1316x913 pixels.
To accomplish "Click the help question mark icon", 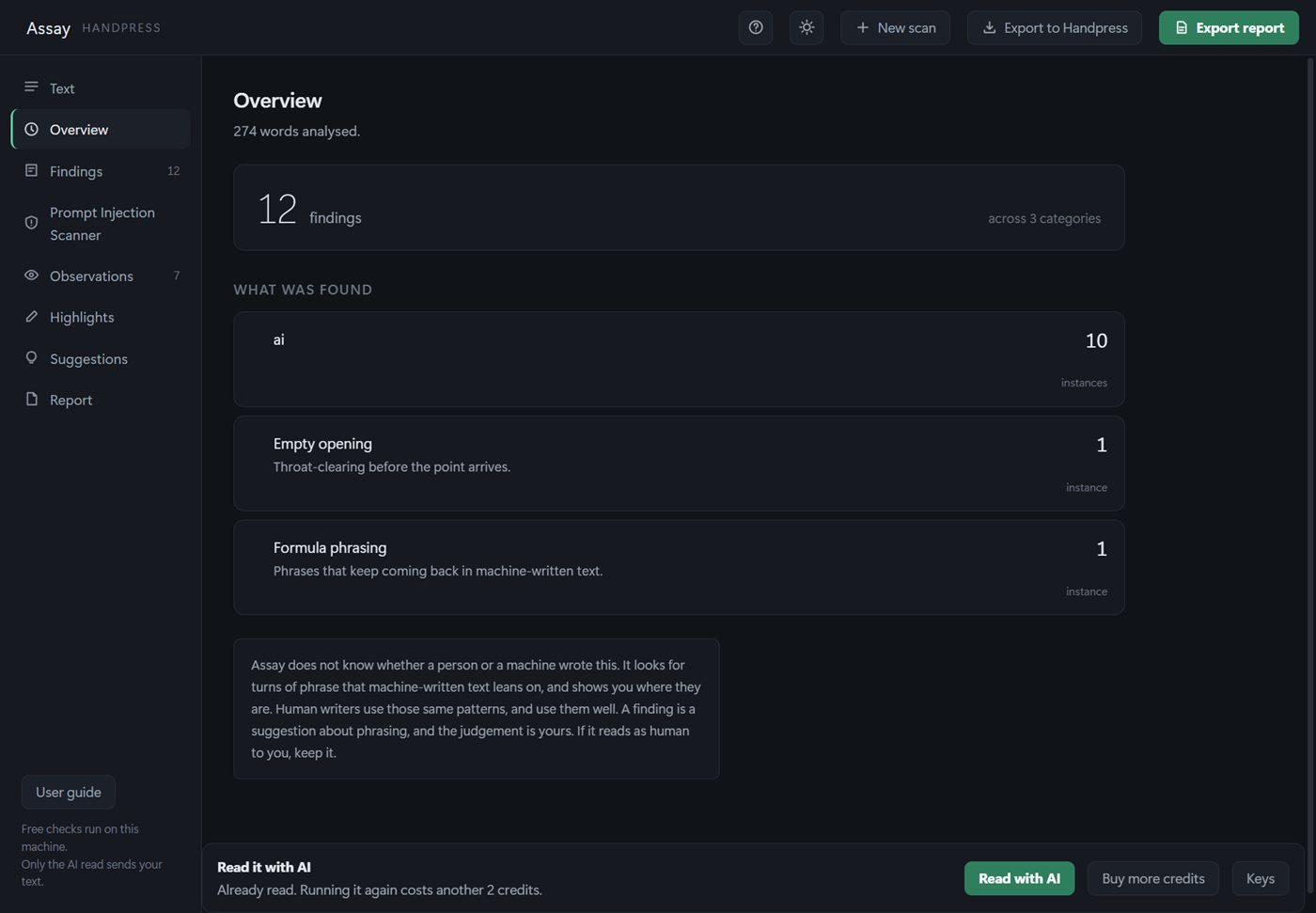I will 756,28.
